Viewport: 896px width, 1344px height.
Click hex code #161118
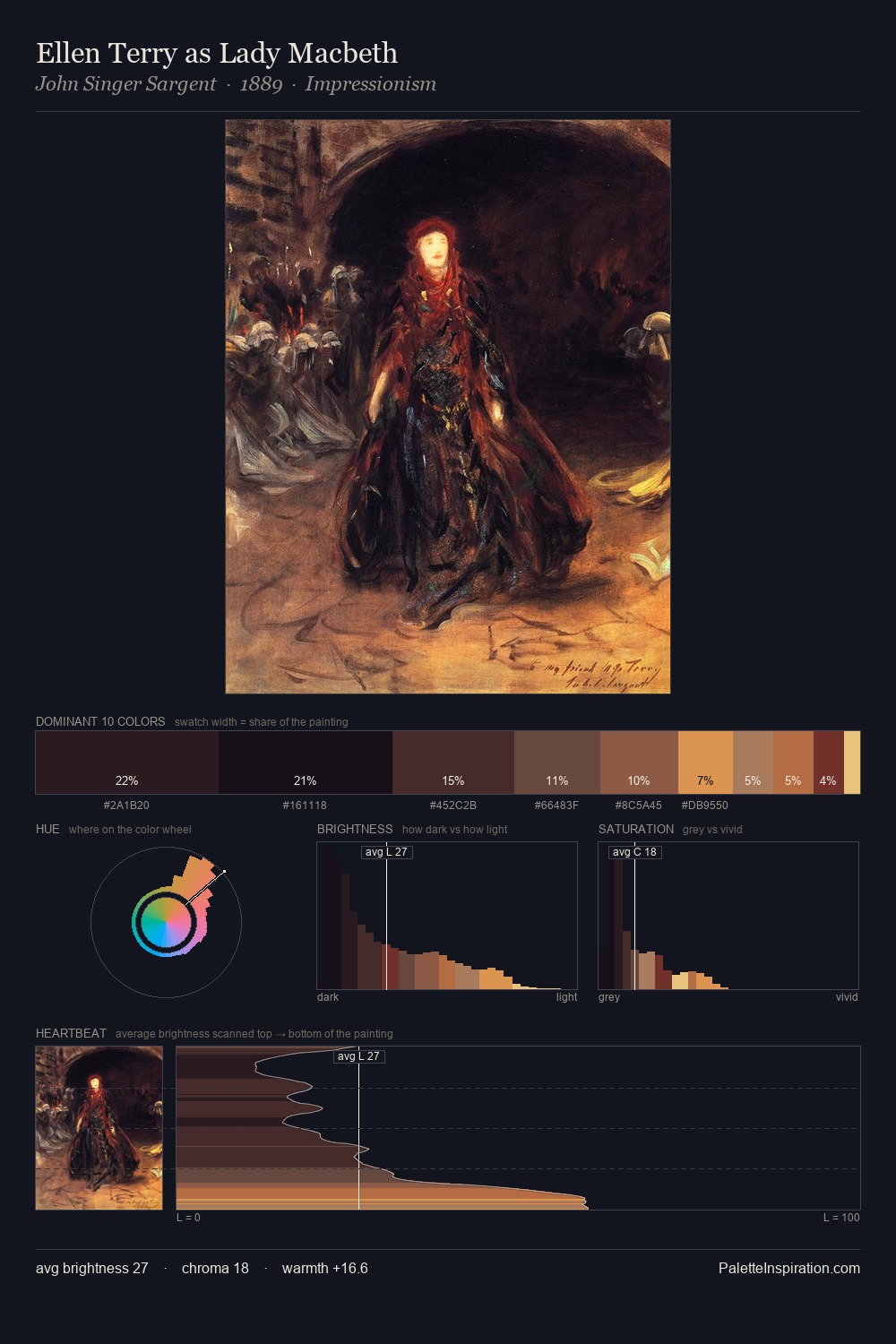[x=305, y=806]
